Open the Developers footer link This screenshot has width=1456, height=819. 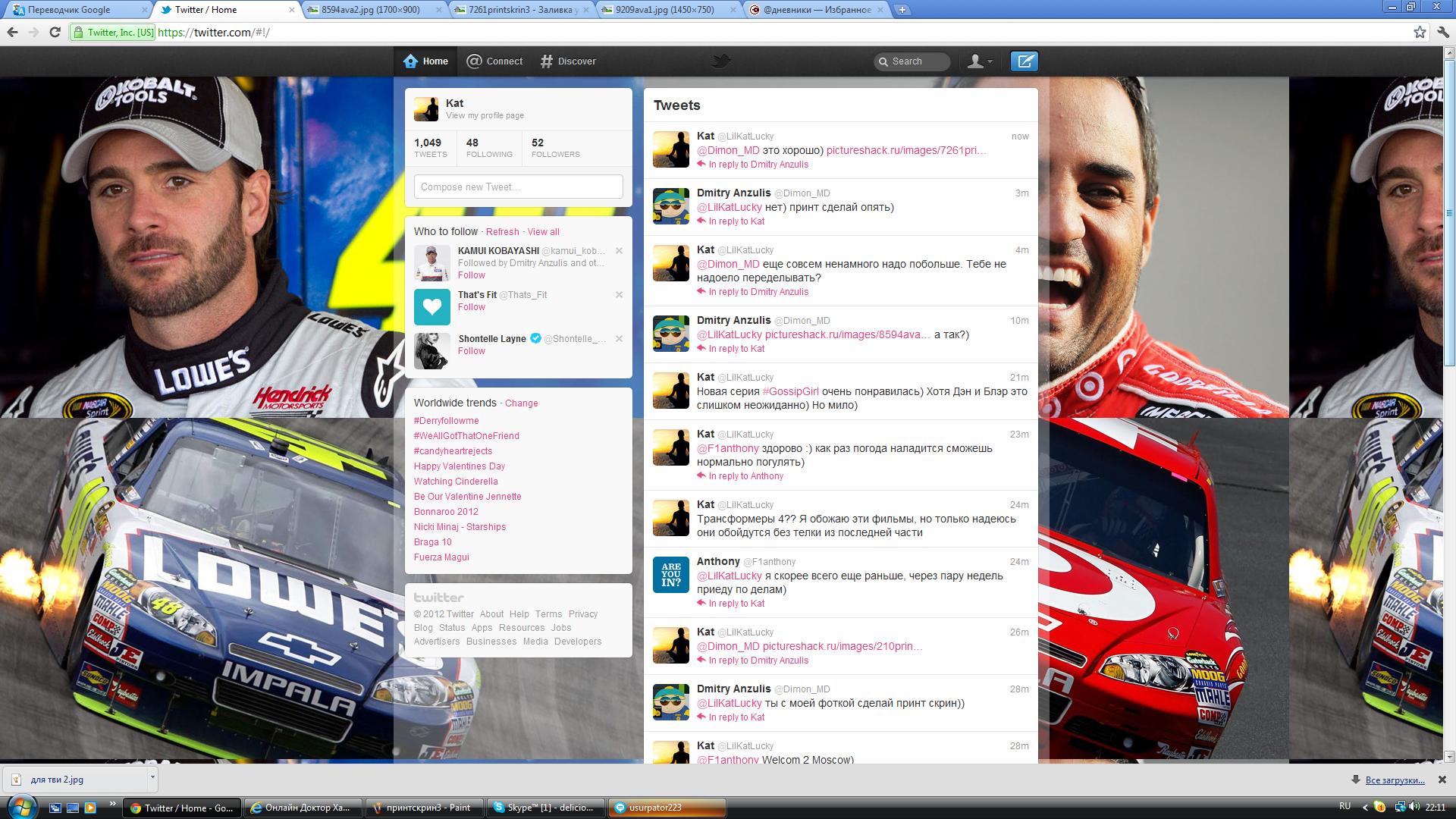578,642
